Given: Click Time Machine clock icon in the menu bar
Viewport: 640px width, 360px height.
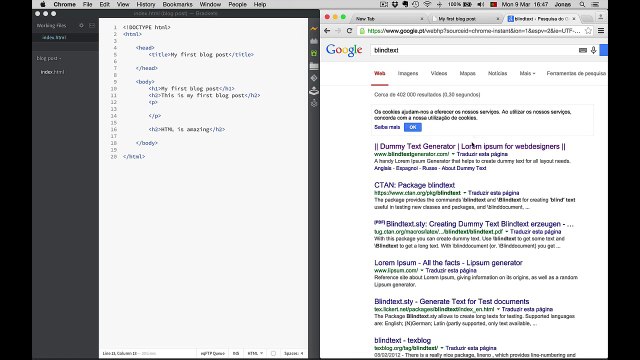Looking at the screenshot, I should pos(416,4).
